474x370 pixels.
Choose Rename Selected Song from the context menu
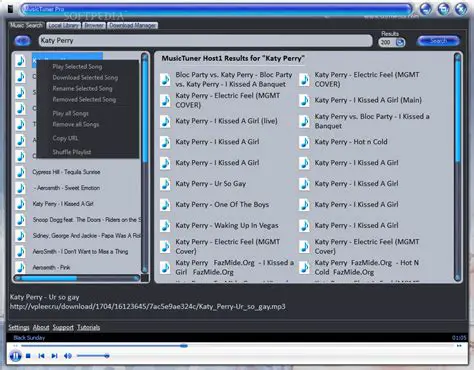(x=82, y=89)
